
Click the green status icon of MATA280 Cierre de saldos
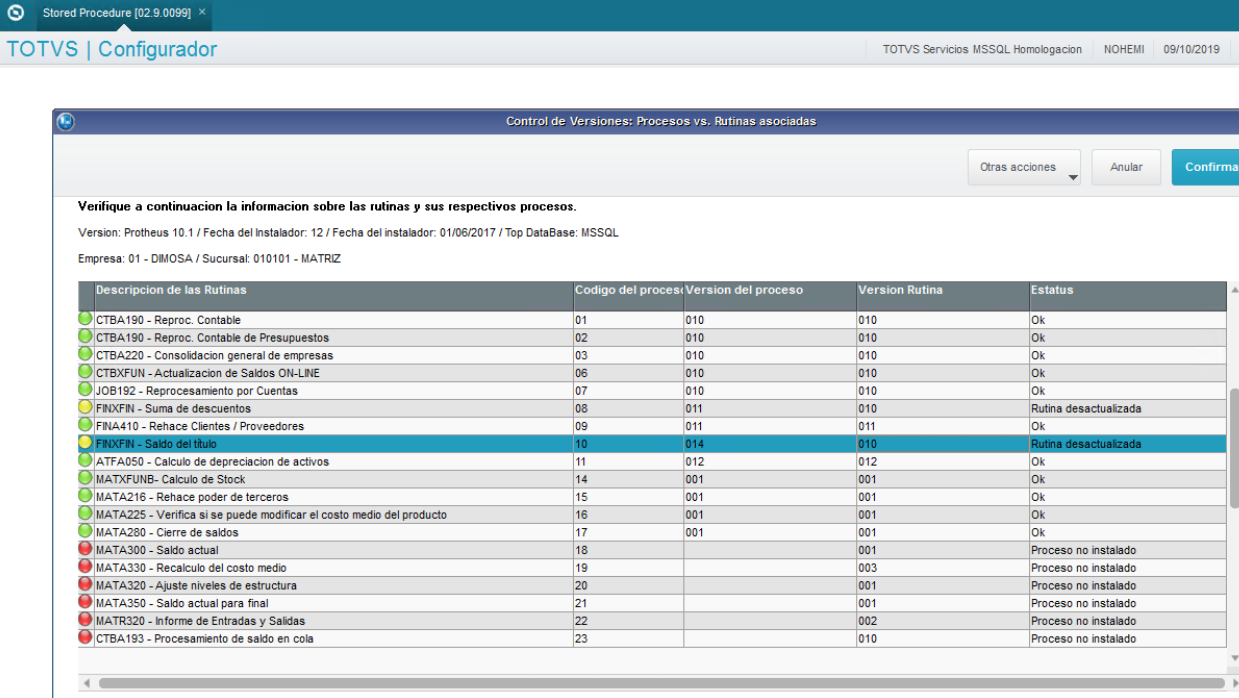[x=85, y=532]
